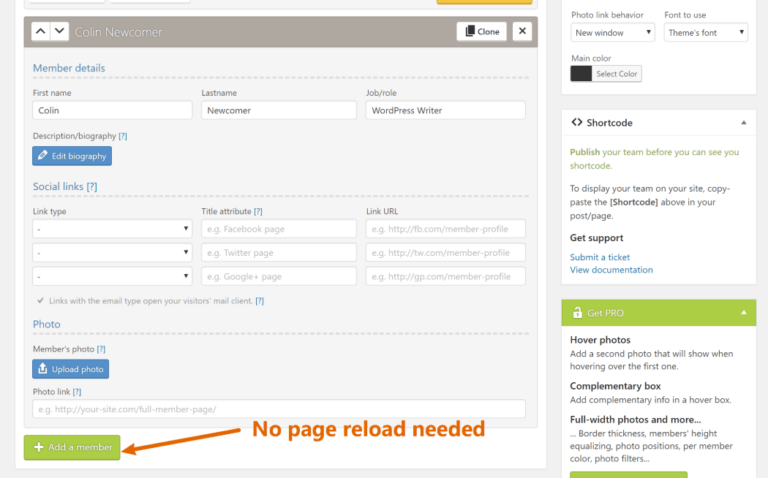Click the First name field

(x=112, y=110)
